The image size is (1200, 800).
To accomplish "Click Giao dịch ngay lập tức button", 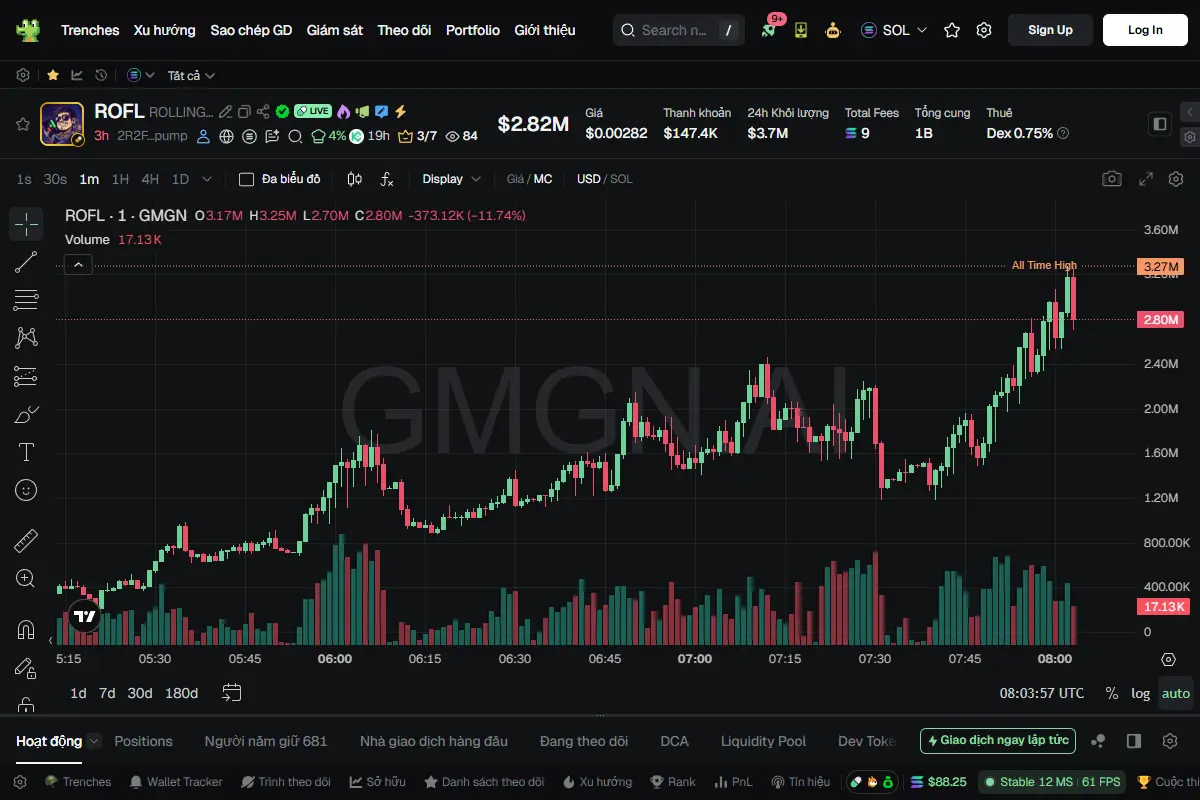I will pyautogui.click(x=998, y=741).
